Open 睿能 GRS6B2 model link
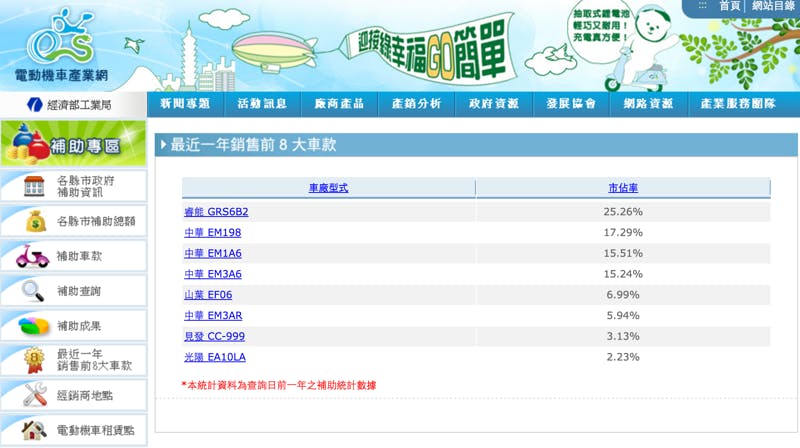The width and height of the screenshot is (800, 448). point(216,212)
